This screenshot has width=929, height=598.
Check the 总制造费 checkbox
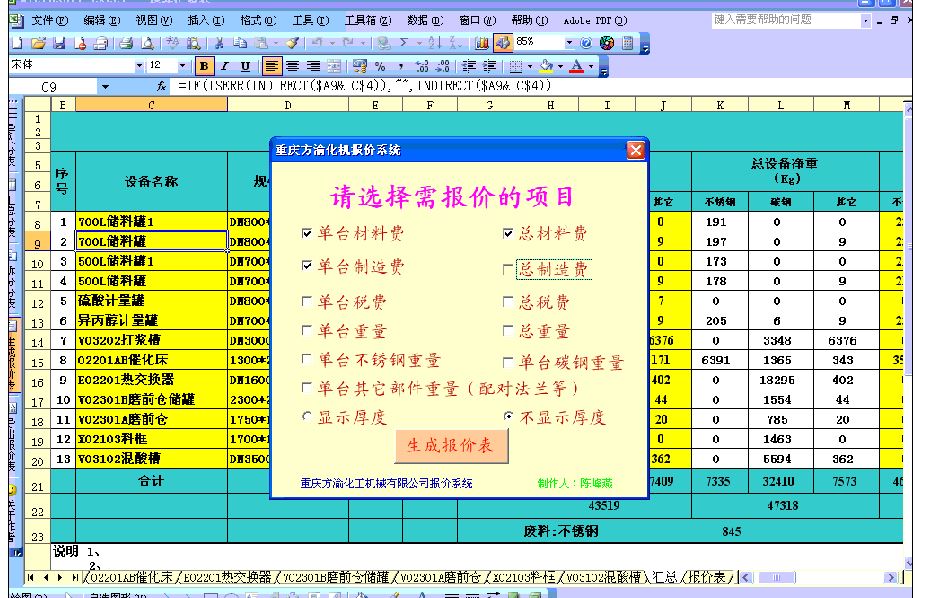coord(508,269)
